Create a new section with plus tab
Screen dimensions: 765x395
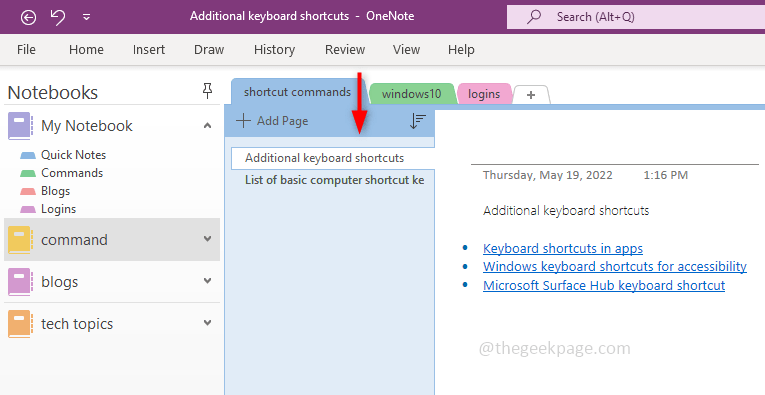(x=531, y=95)
